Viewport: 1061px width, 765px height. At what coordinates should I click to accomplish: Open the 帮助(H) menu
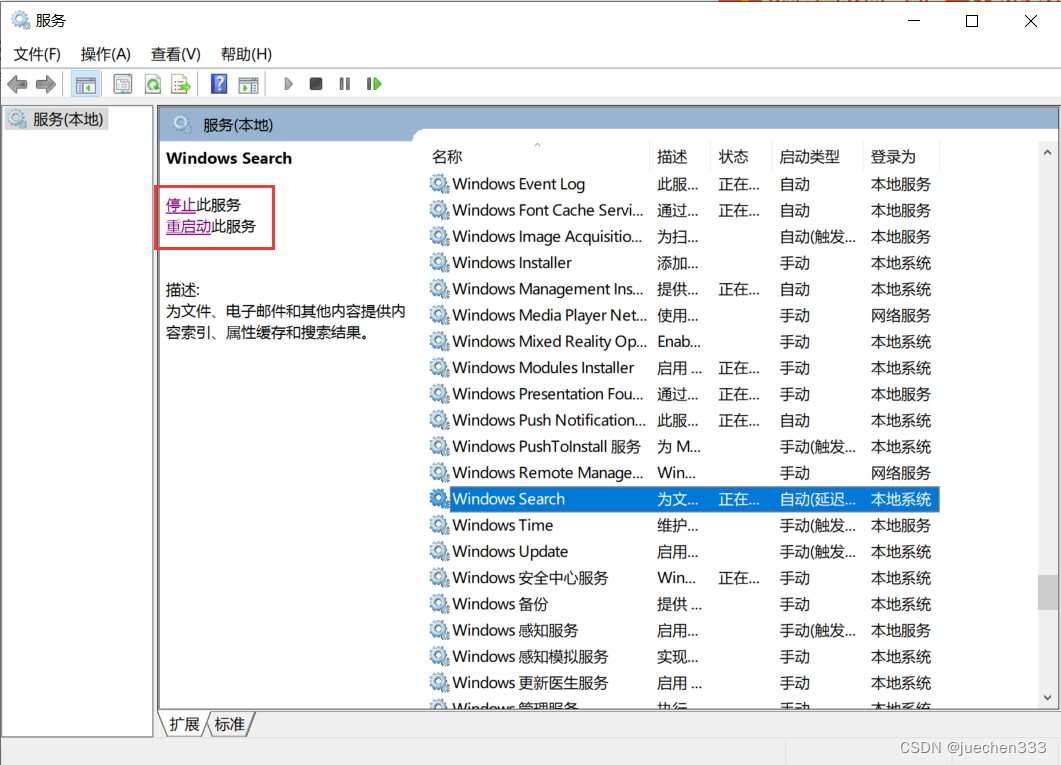tap(246, 54)
